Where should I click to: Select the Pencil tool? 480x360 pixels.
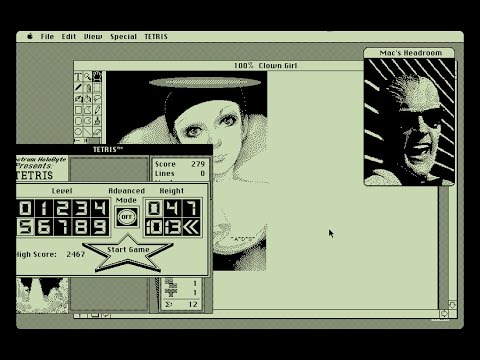(x=97, y=110)
